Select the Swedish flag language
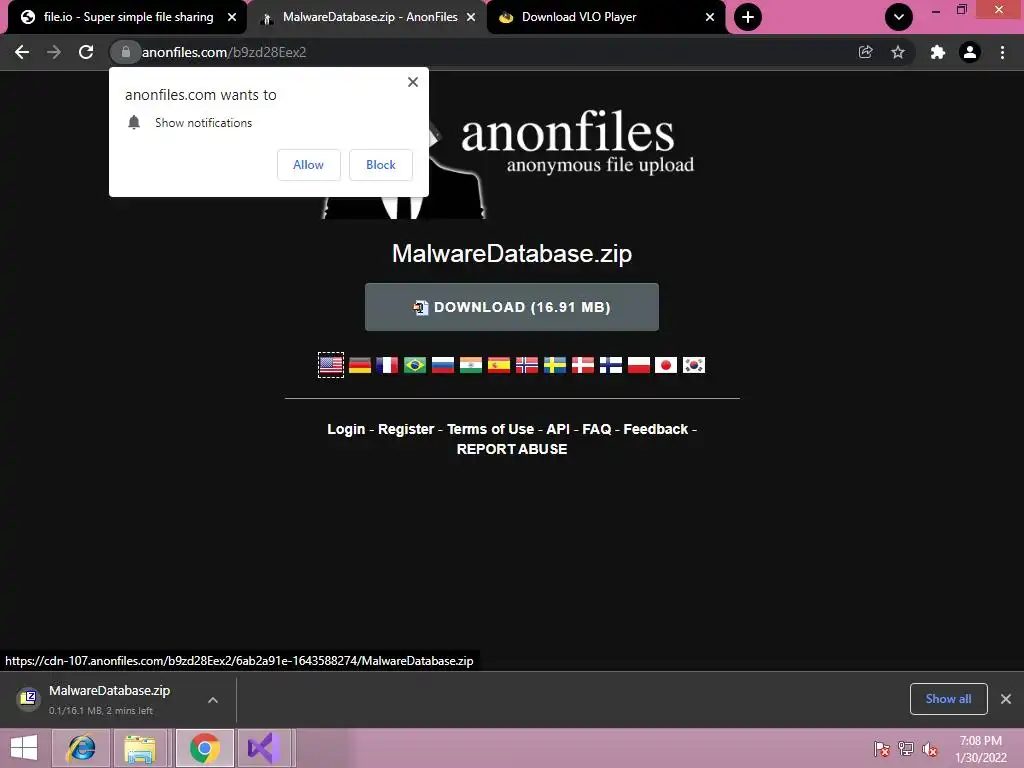1024x768 pixels. coord(555,364)
